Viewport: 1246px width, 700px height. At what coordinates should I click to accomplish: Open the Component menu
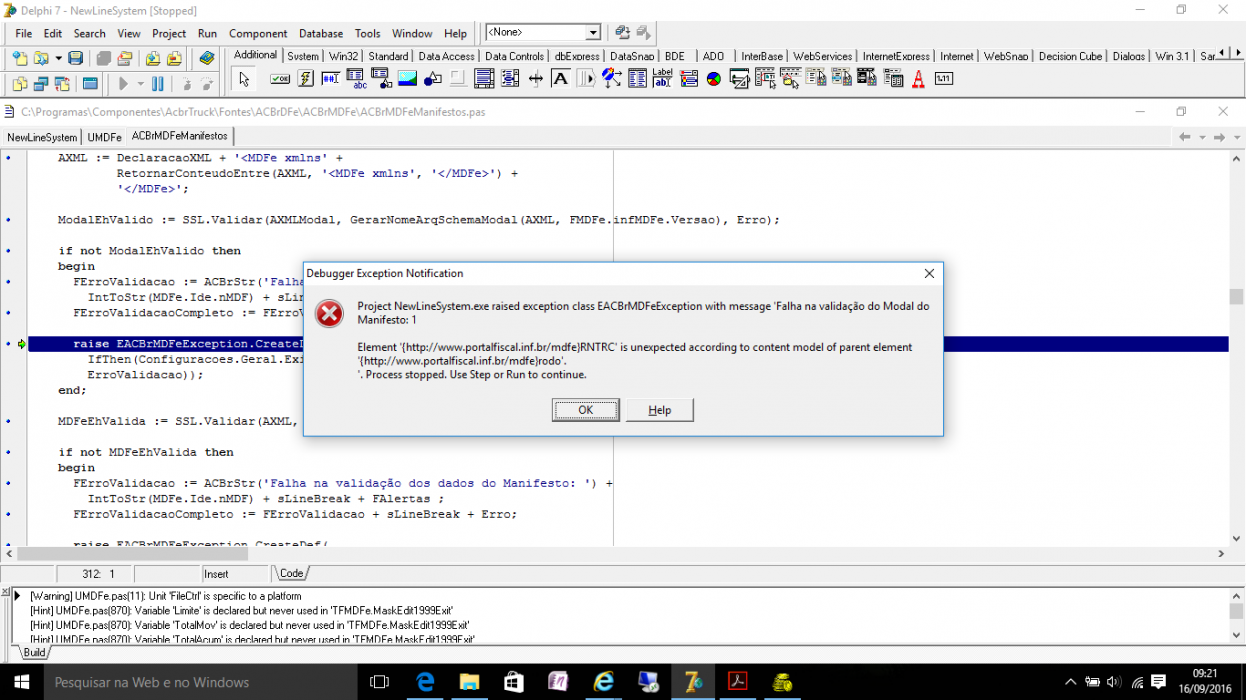pos(258,33)
